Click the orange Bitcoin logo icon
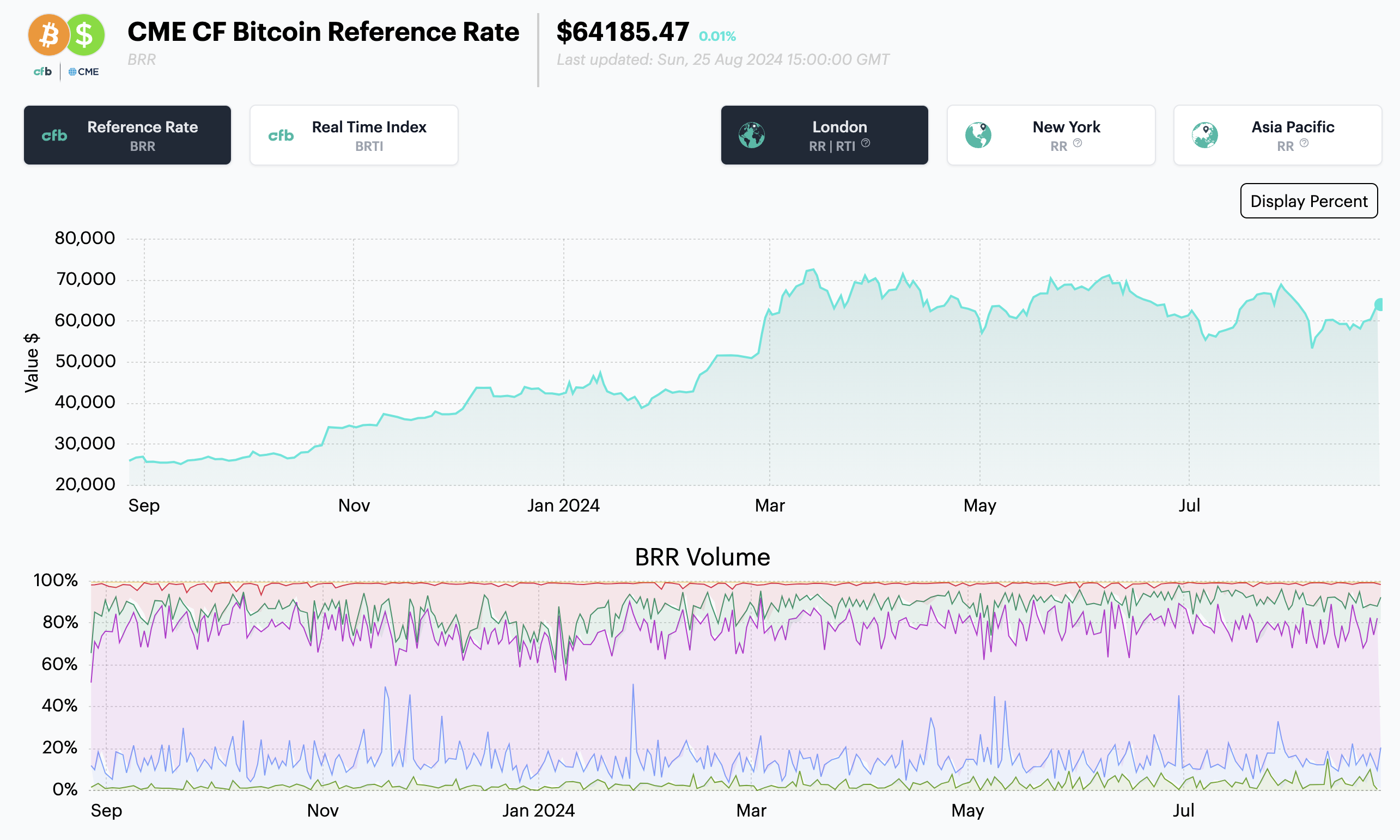The width and height of the screenshot is (1400, 840). click(48, 35)
